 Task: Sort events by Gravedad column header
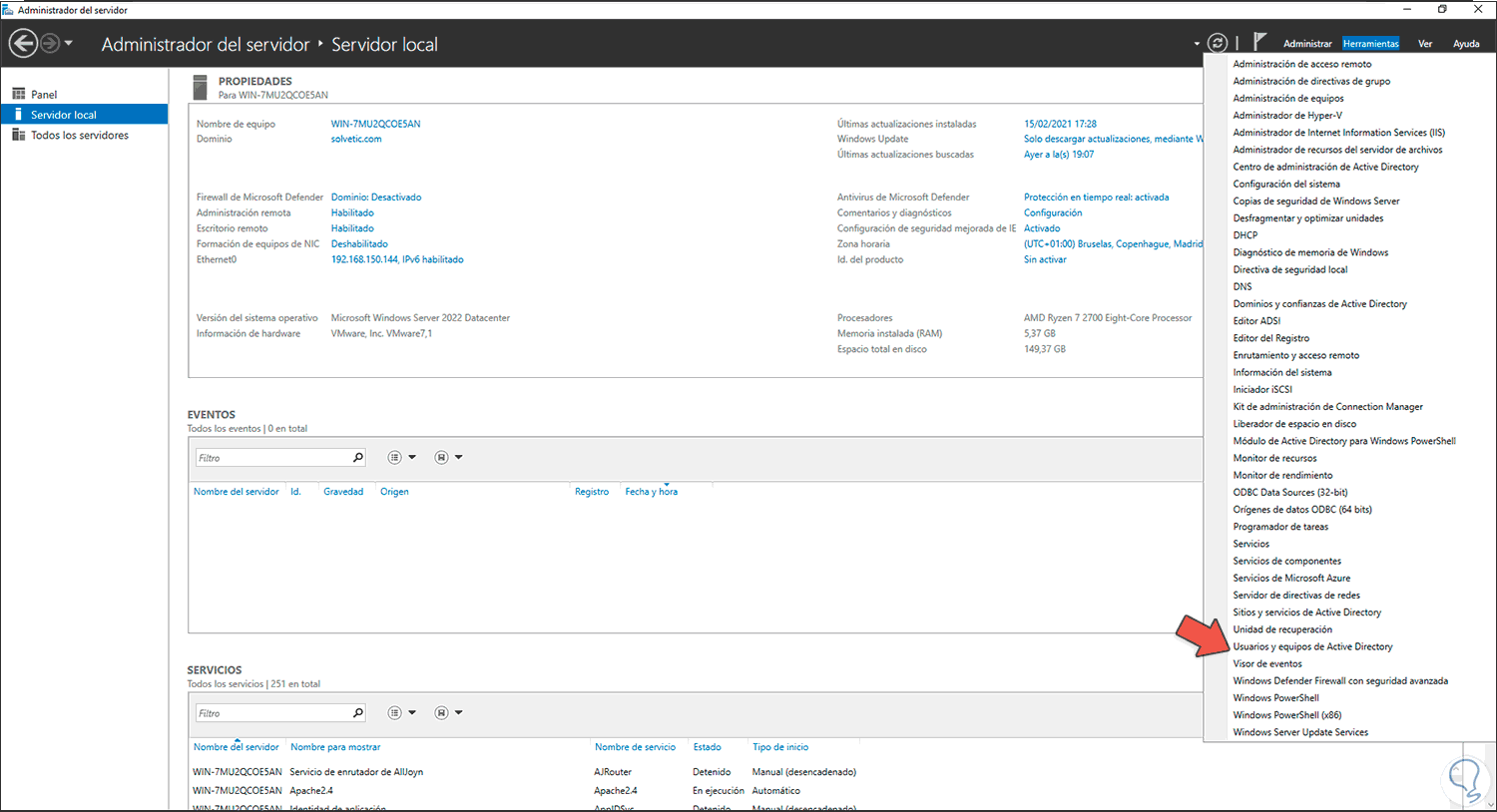(x=343, y=492)
